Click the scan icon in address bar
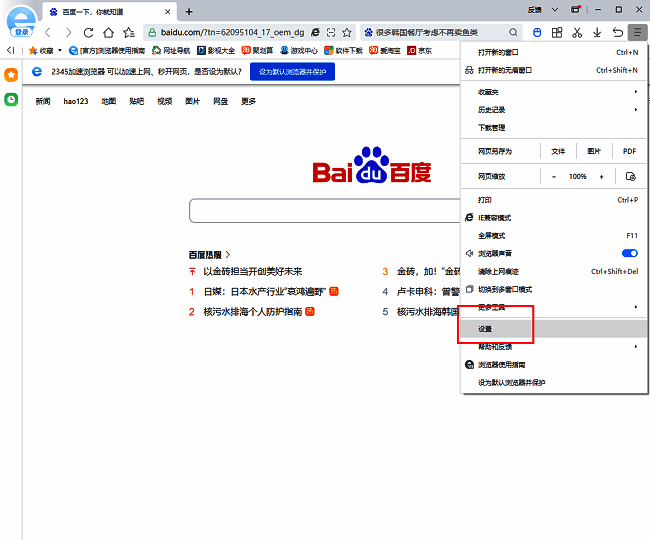This screenshot has width=650, height=540. pyautogui.click(x=331, y=32)
